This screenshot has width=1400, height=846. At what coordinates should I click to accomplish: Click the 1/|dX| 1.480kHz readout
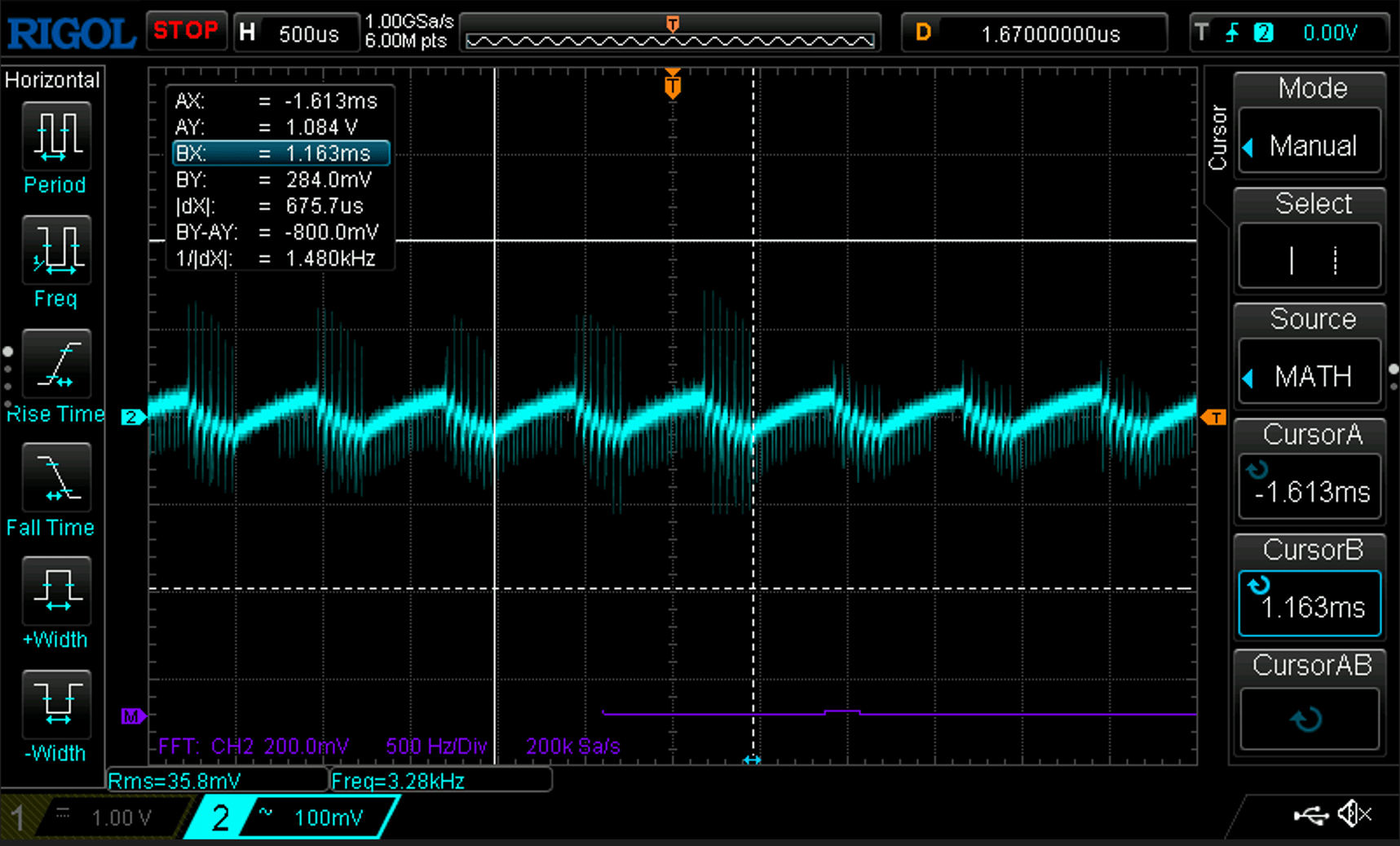point(276,259)
